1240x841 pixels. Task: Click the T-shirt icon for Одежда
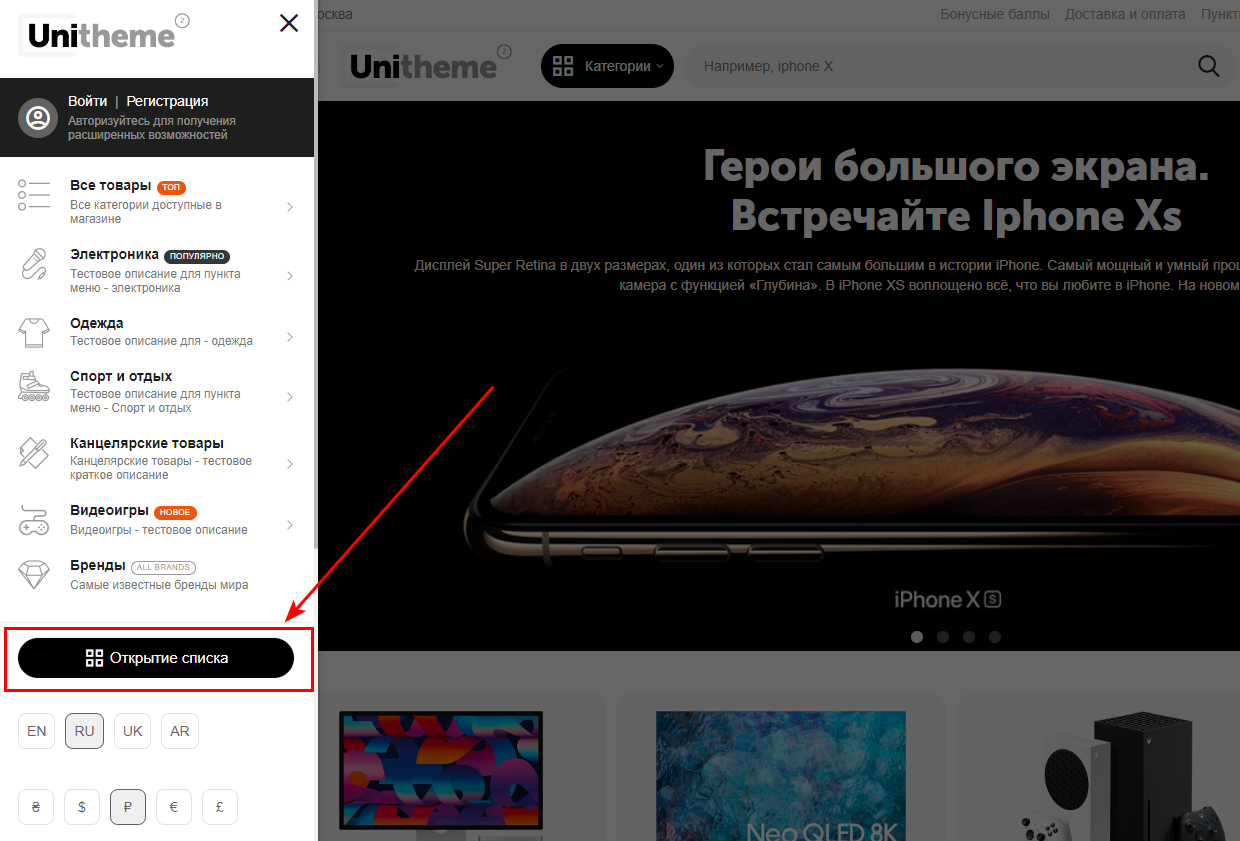click(34, 332)
